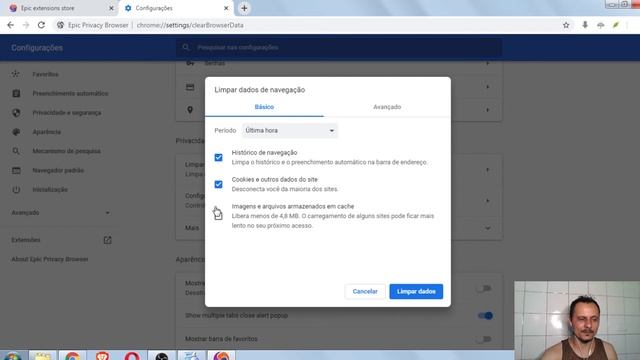Click the address bar URL
Viewport: 640px width, 360px height.
click(x=190, y=25)
